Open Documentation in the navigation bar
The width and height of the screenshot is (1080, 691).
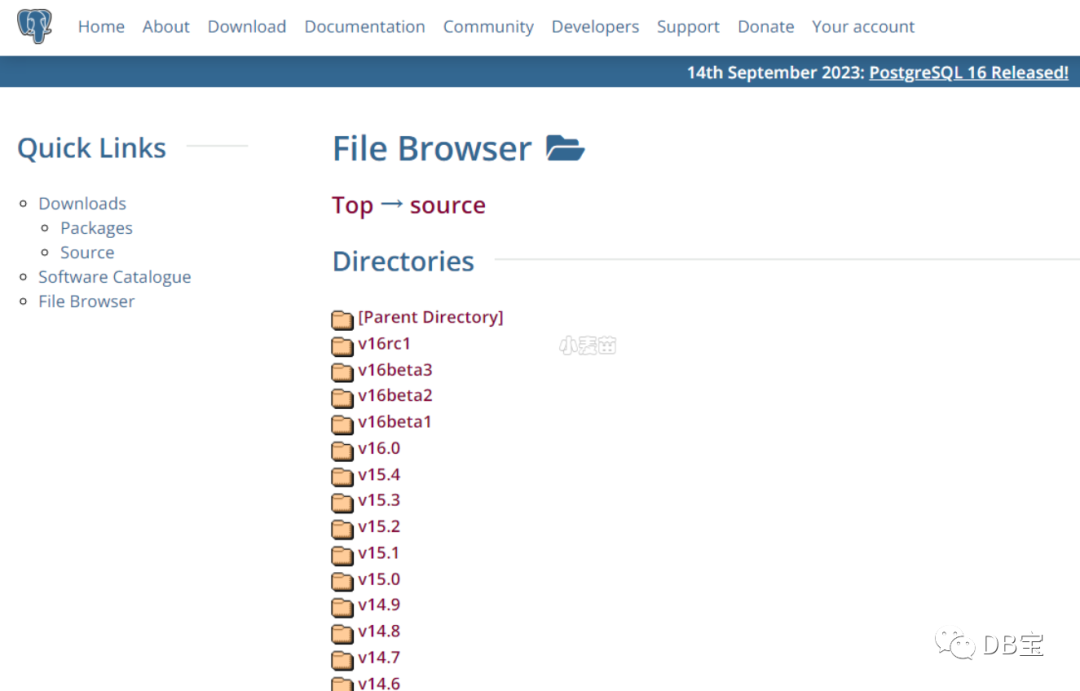coord(364,27)
